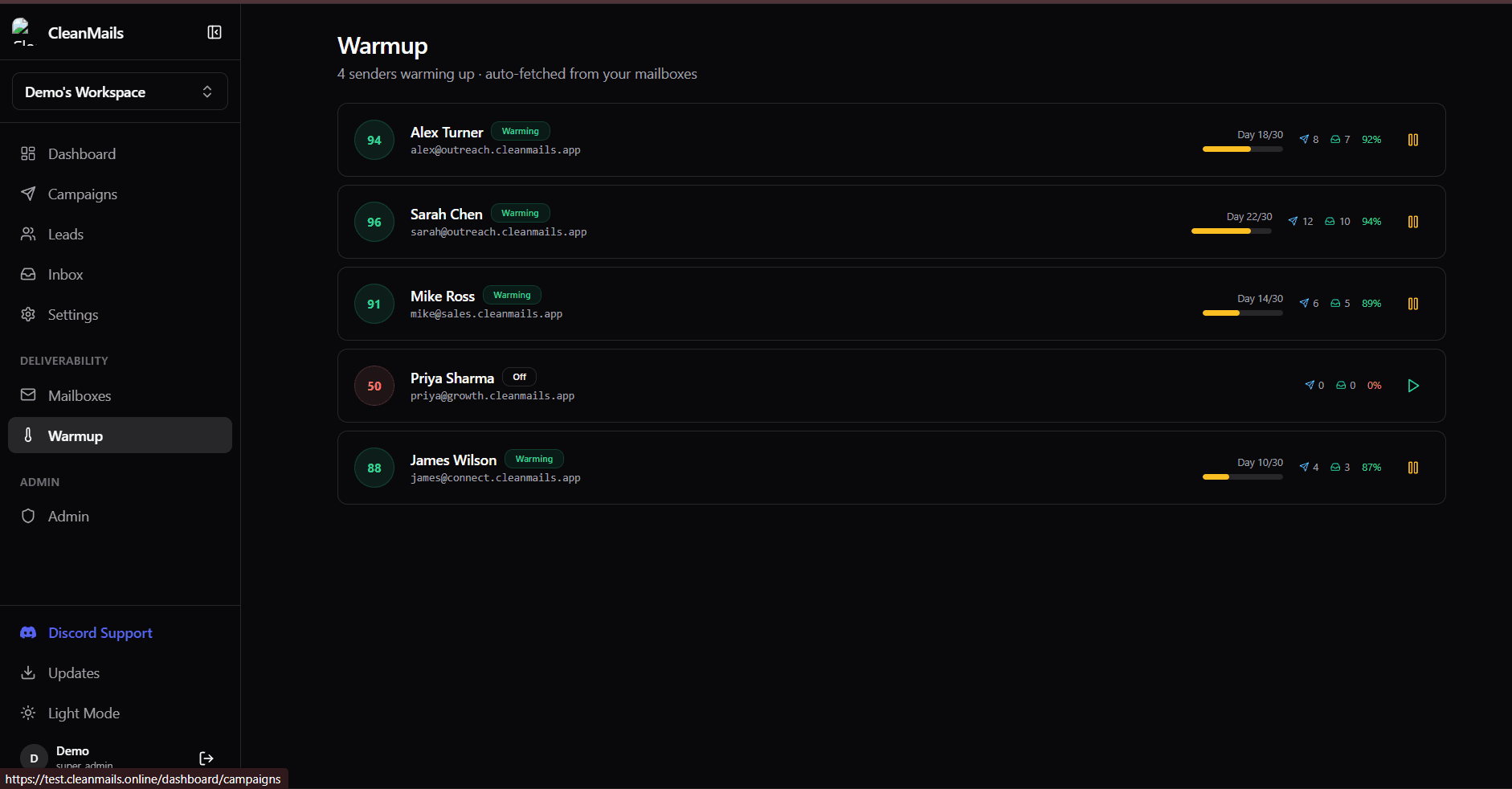The width and height of the screenshot is (1512, 789).
Task: Click Mike Ross's Day 14/30 progress bar
Action: click(x=1243, y=313)
